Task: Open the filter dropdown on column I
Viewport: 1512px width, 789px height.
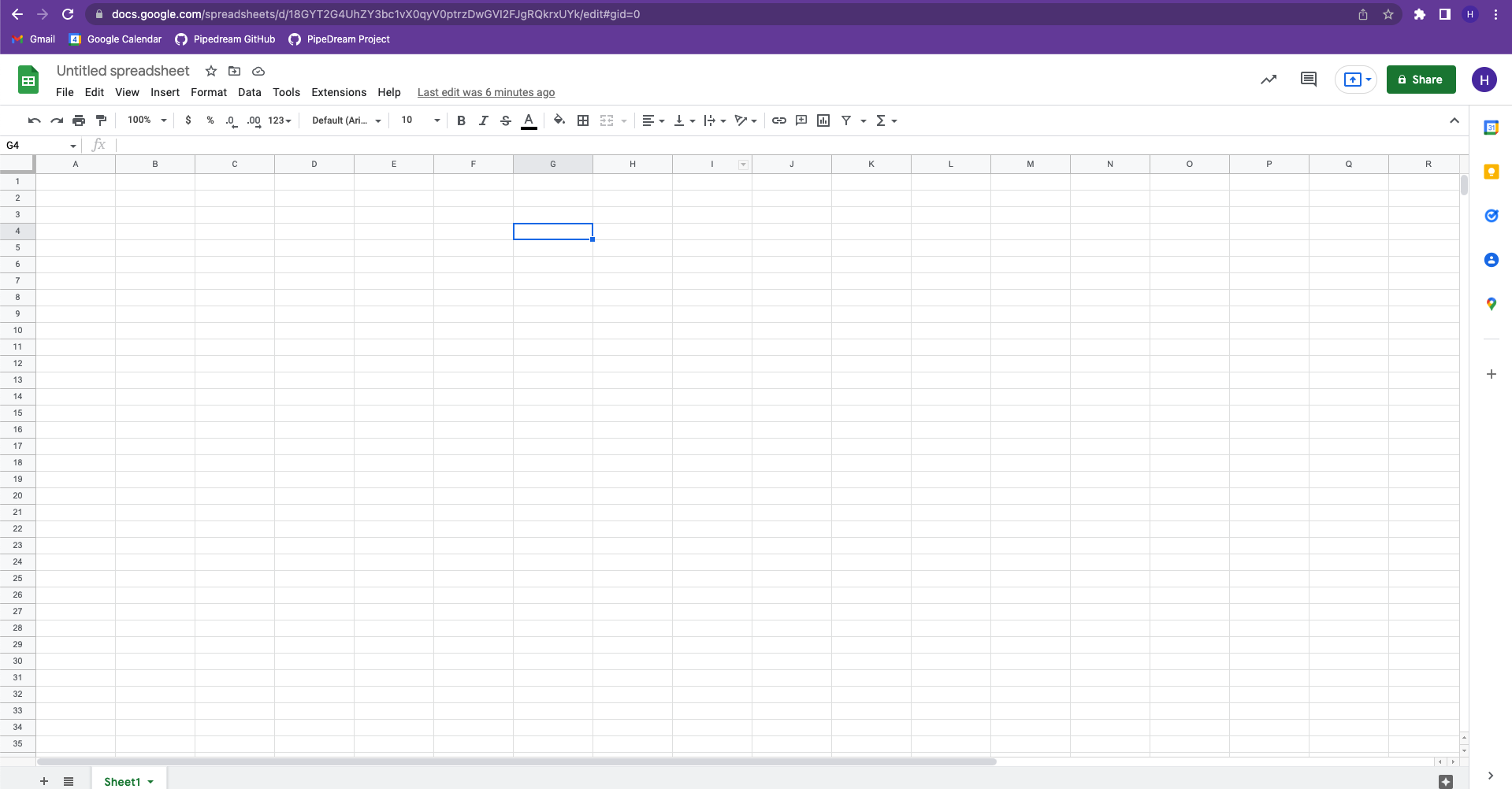Action: click(743, 164)
